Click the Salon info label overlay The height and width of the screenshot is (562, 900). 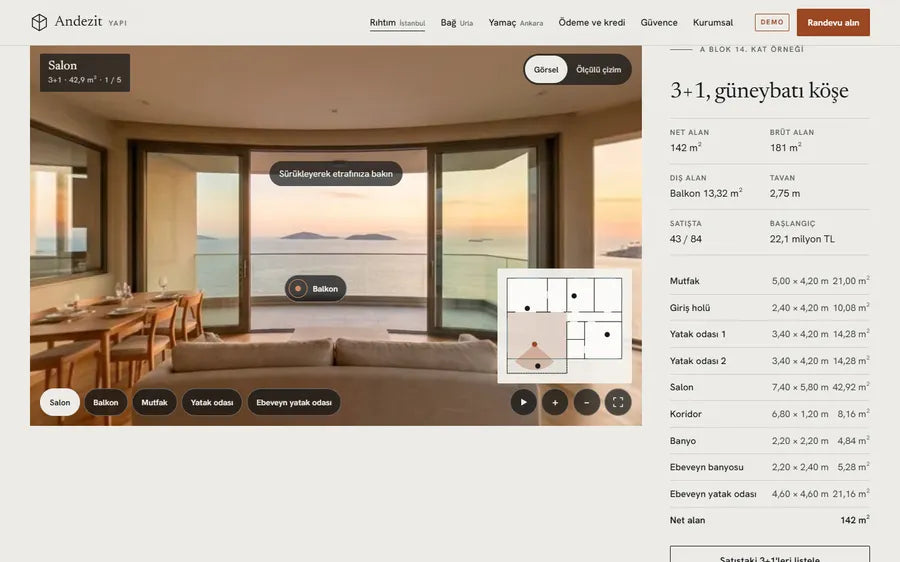click(x=85, y=72)
